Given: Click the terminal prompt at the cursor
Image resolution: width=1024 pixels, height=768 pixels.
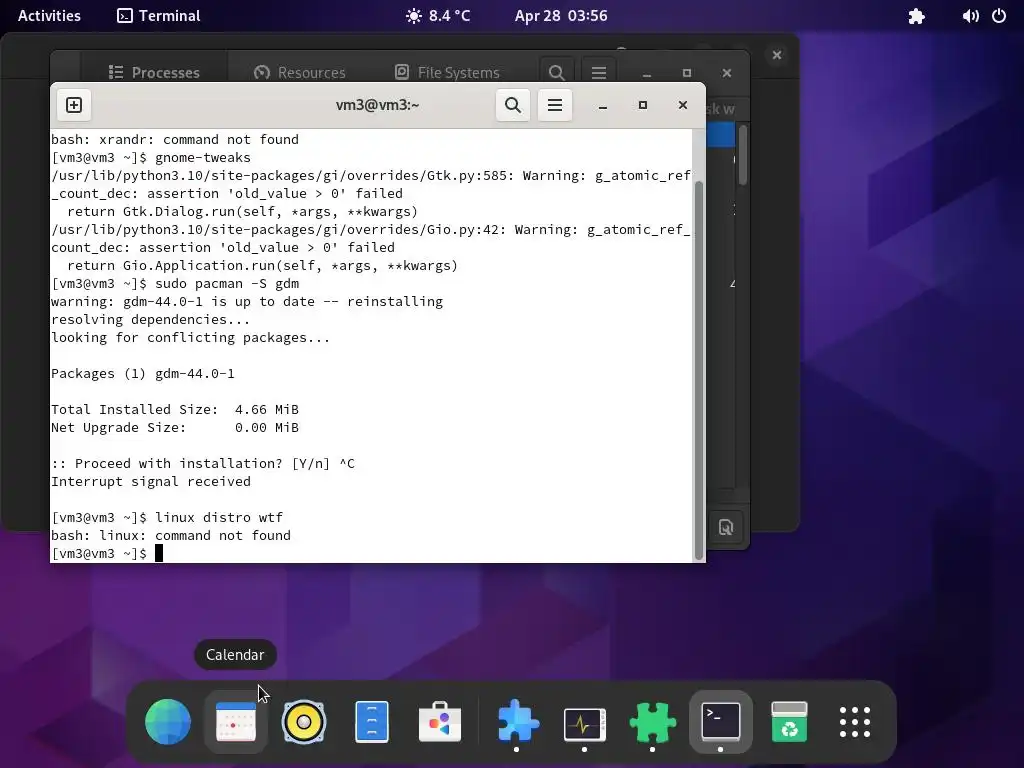Looking at the screenshot, I should pos(159,553).
